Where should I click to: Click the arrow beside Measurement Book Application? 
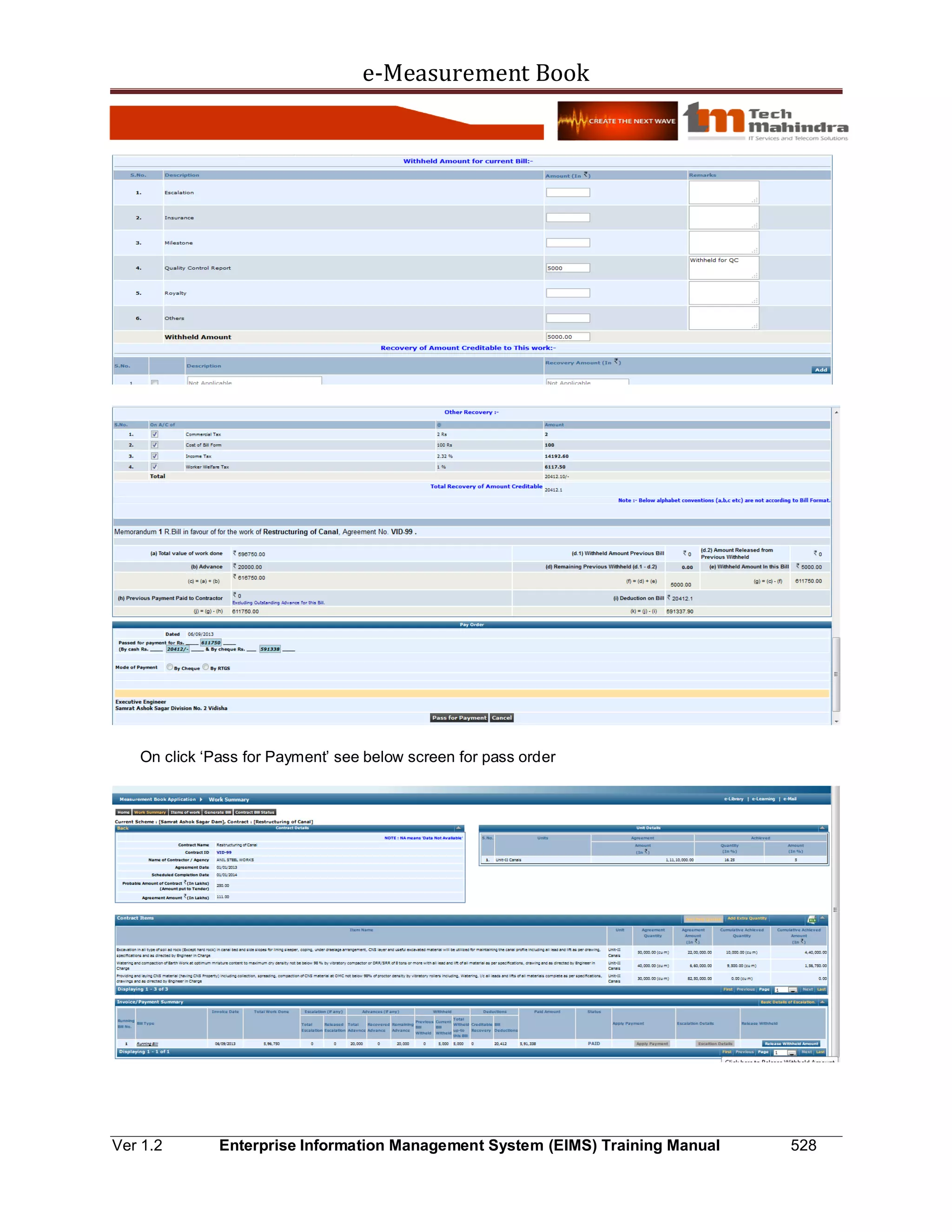(201, 799)
